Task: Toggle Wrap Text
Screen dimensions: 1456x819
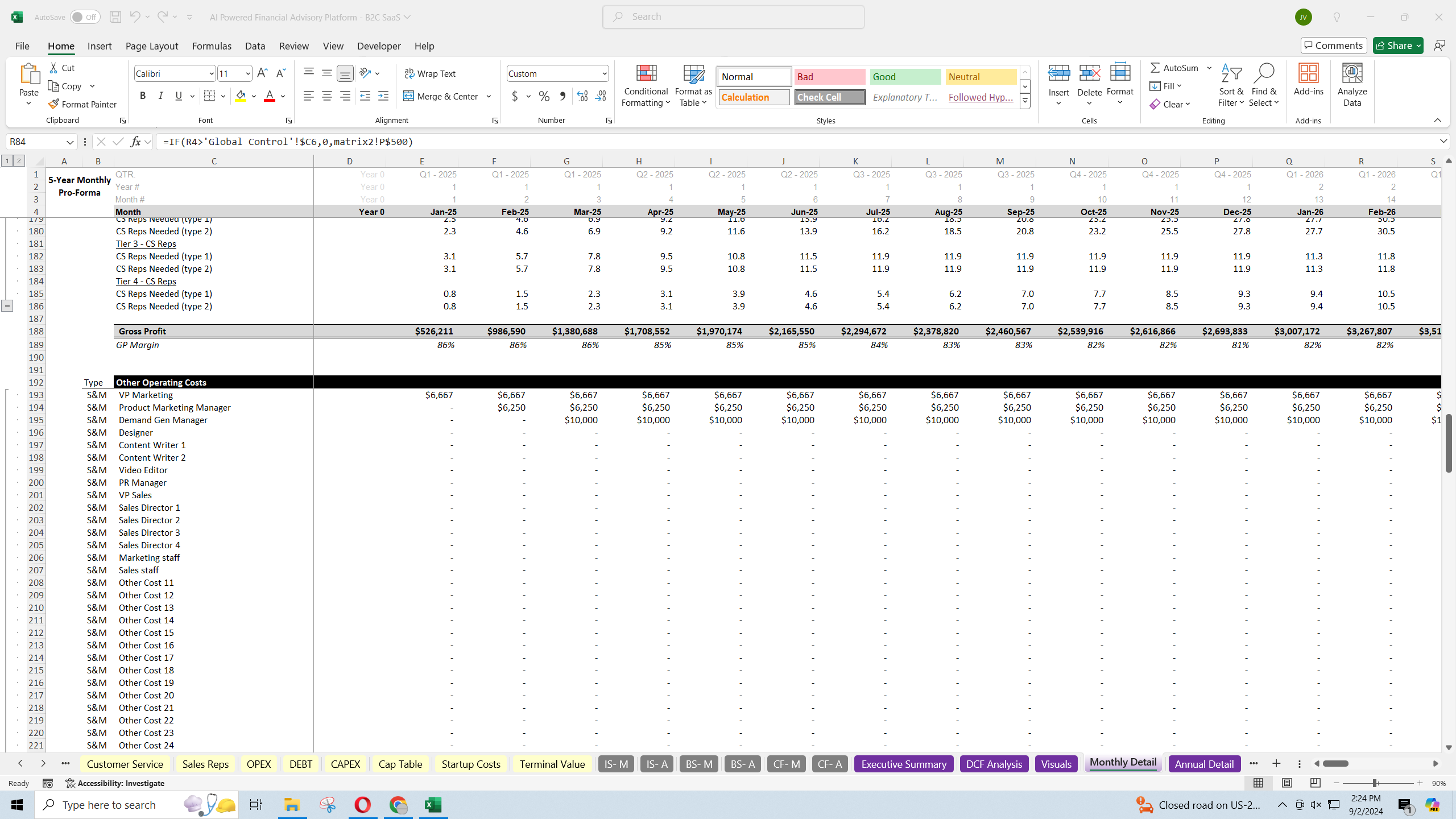Action: pos(430,73)
